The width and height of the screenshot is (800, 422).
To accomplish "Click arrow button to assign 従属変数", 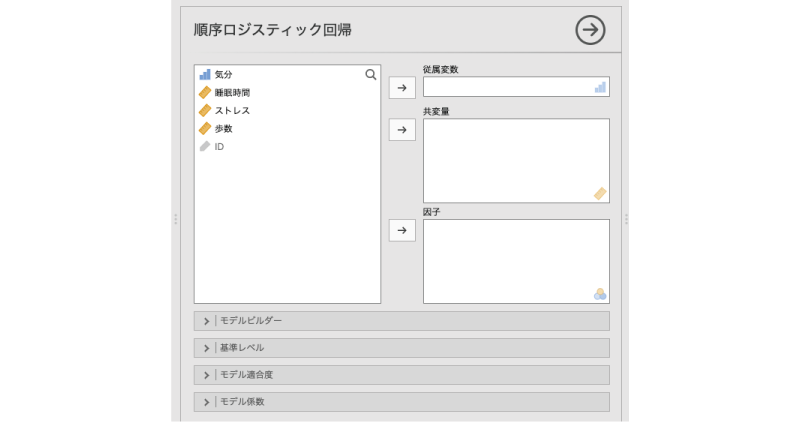I will 402,88.
